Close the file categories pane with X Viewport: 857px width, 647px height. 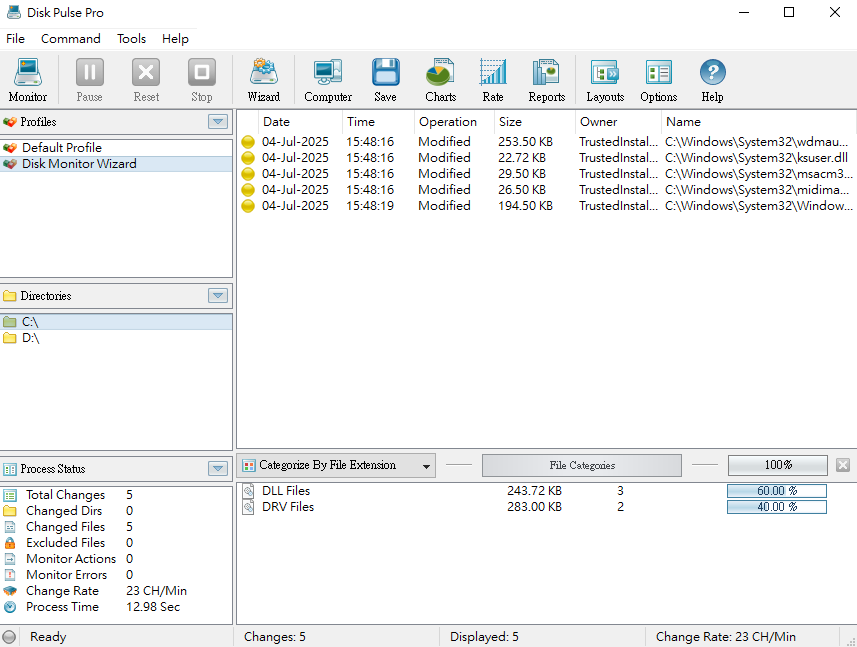pos(843,465)
